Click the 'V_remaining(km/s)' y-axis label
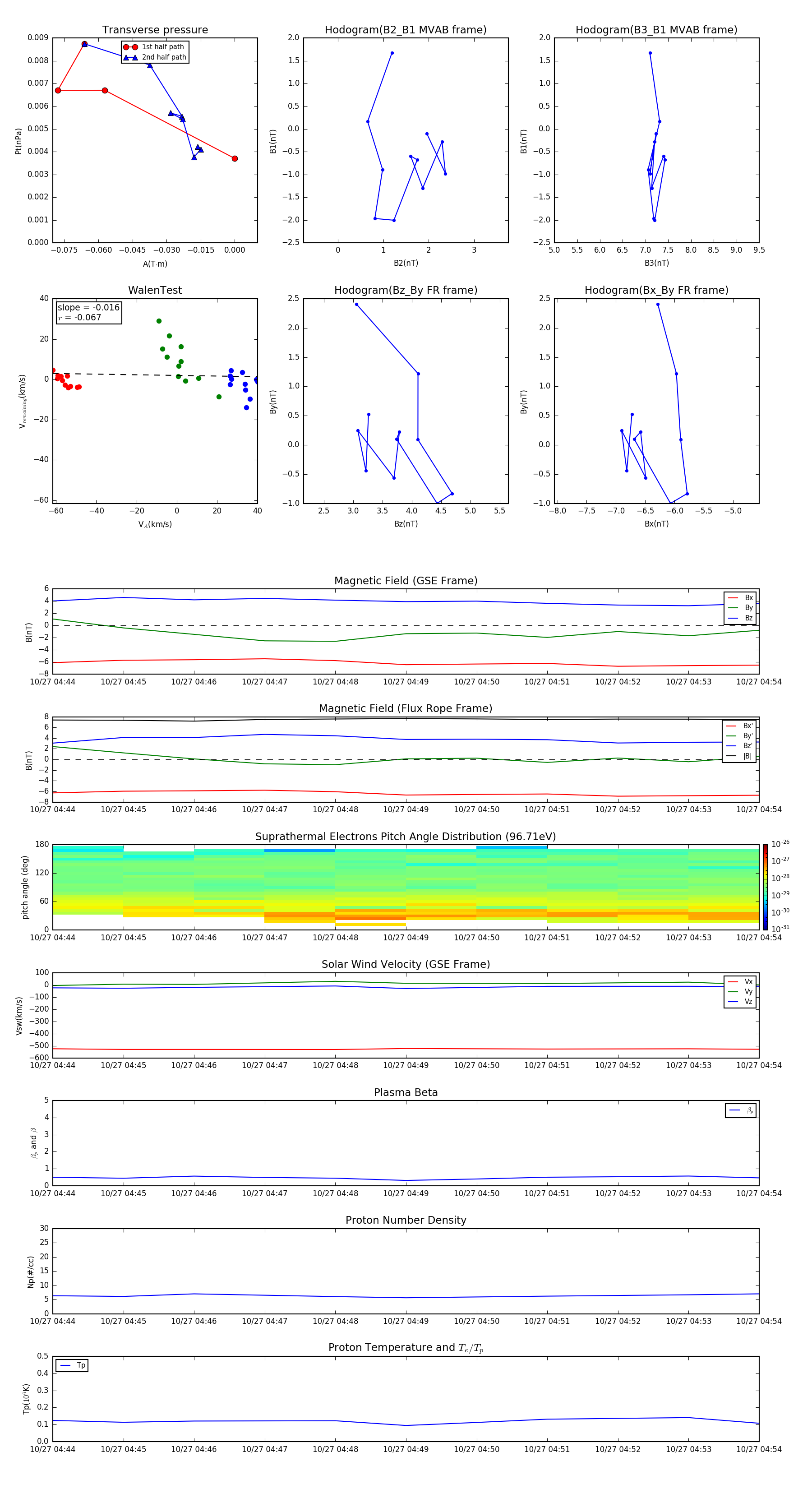This screenshot has width=812, height=1489. pyautogui.click(x=22, y=401)
